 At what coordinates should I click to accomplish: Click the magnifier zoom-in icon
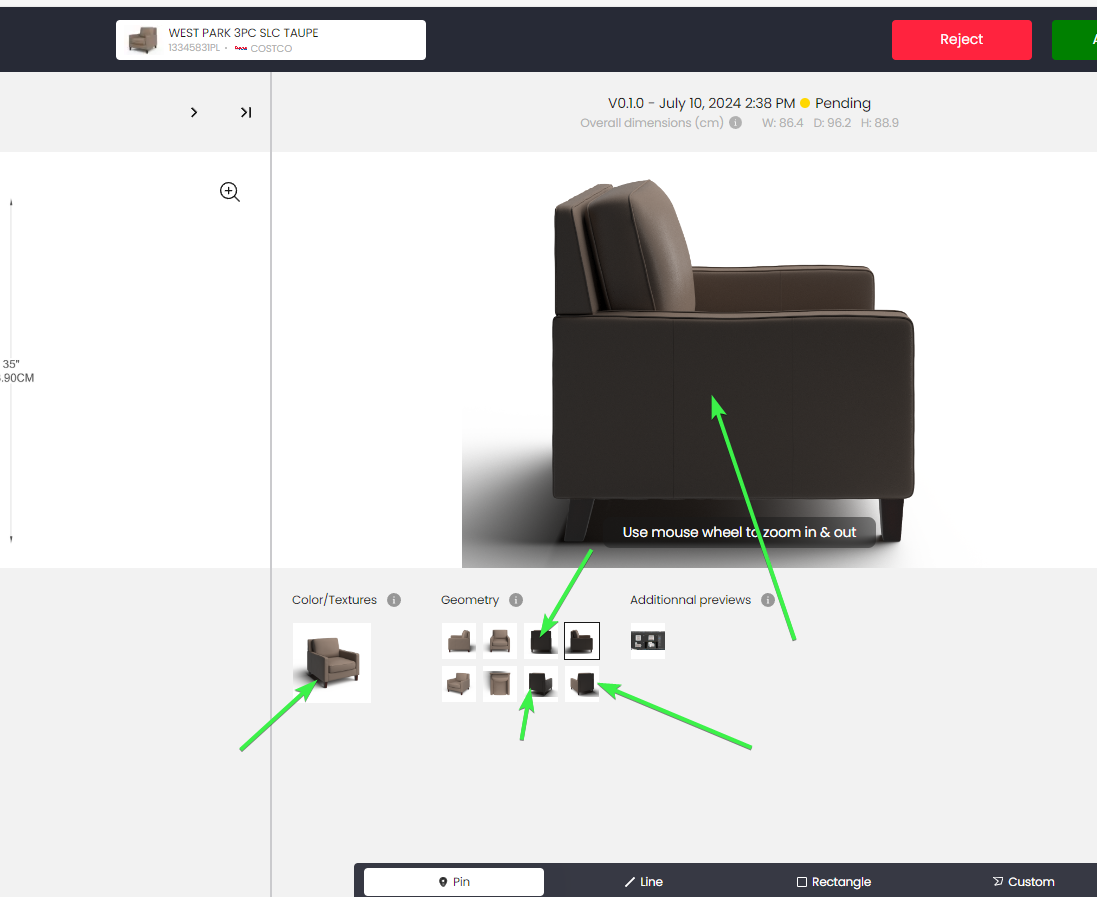[230, 192]
